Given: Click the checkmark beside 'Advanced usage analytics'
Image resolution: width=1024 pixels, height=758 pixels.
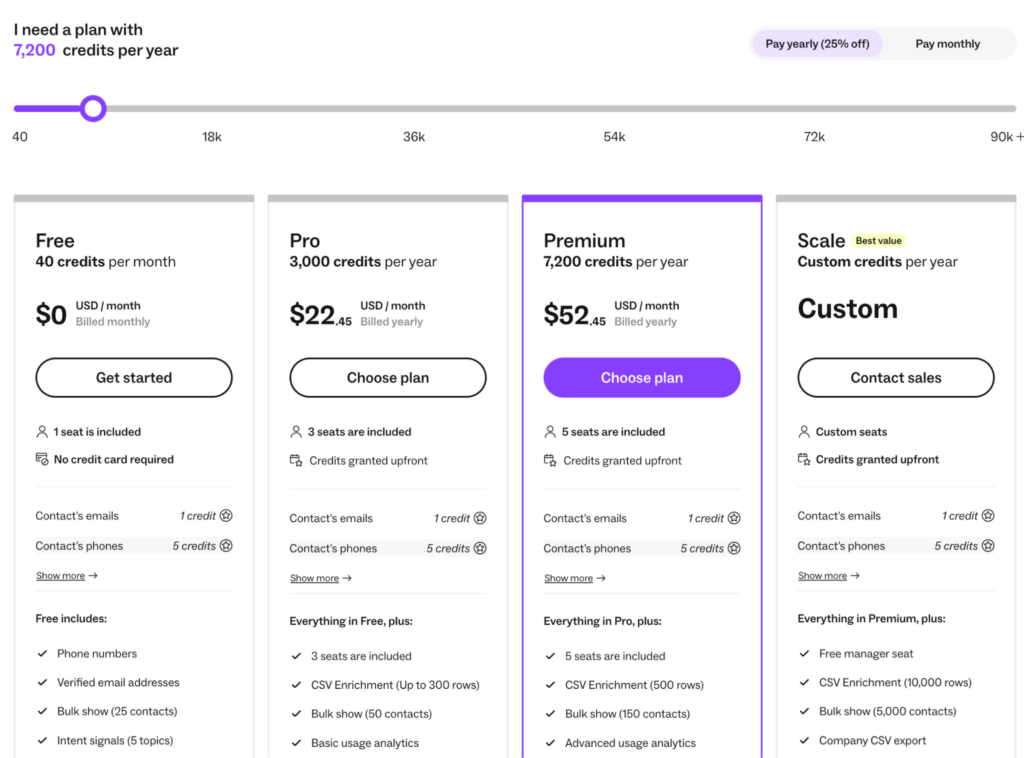Looking at the screenshot, I should click(551, 743).
